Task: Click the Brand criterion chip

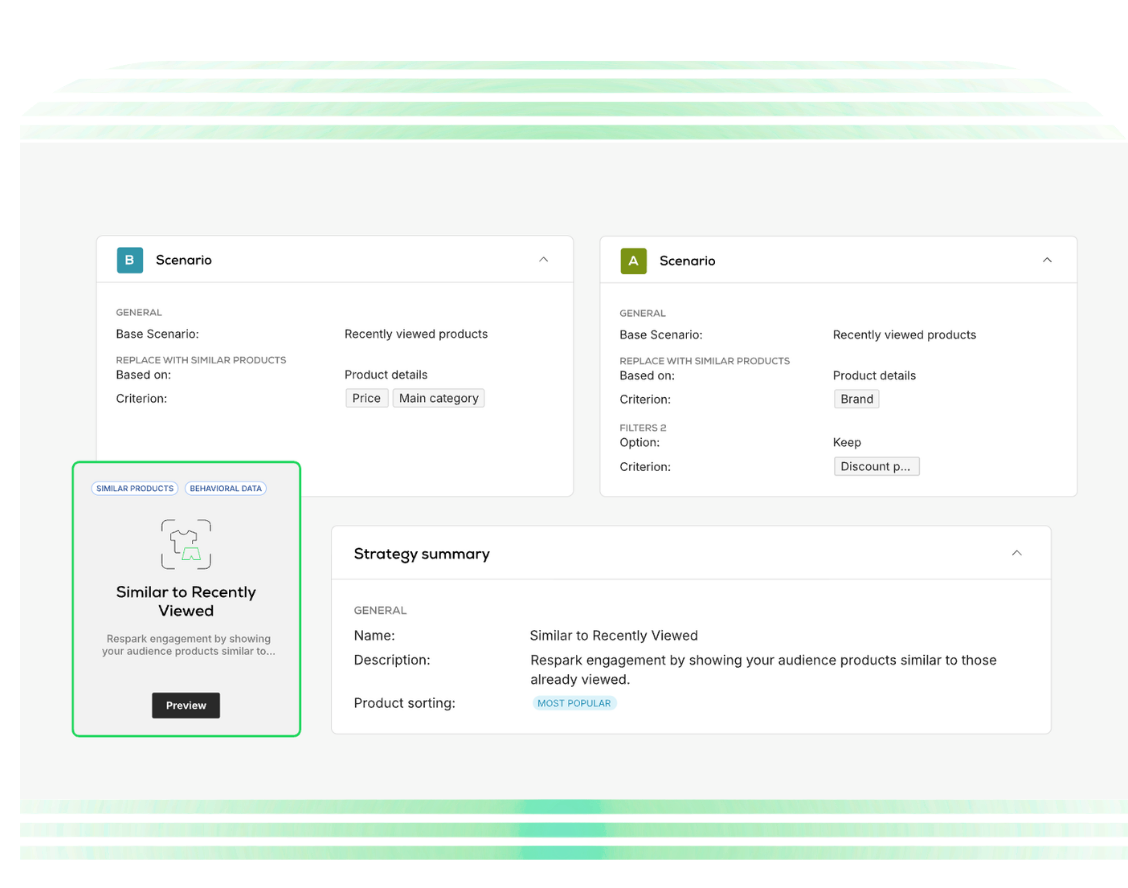Action: pyautogui.click(x=857, y=399)
